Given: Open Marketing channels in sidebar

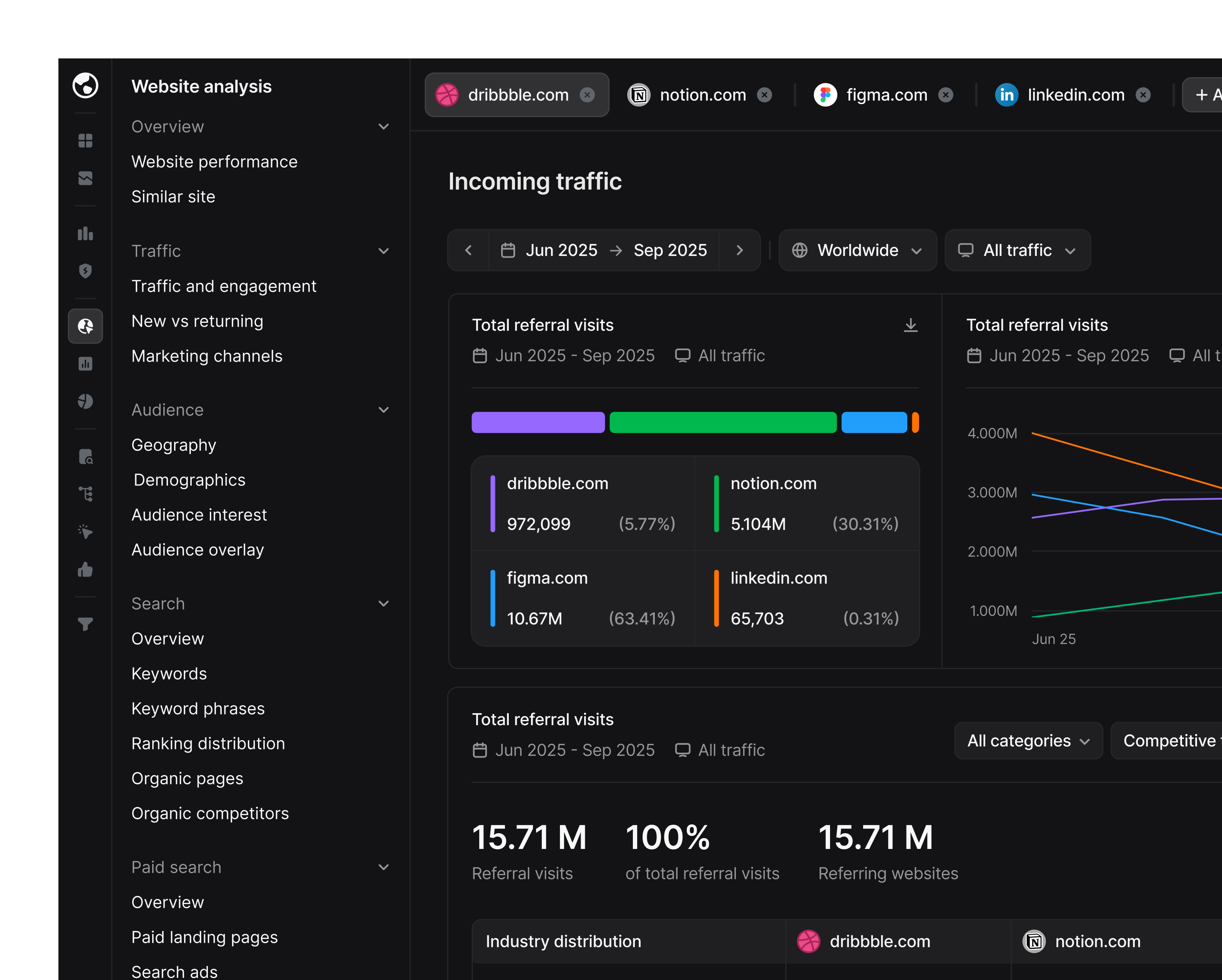Looking at the screenshot, I should pyautogui.click(x=207, y=356).
